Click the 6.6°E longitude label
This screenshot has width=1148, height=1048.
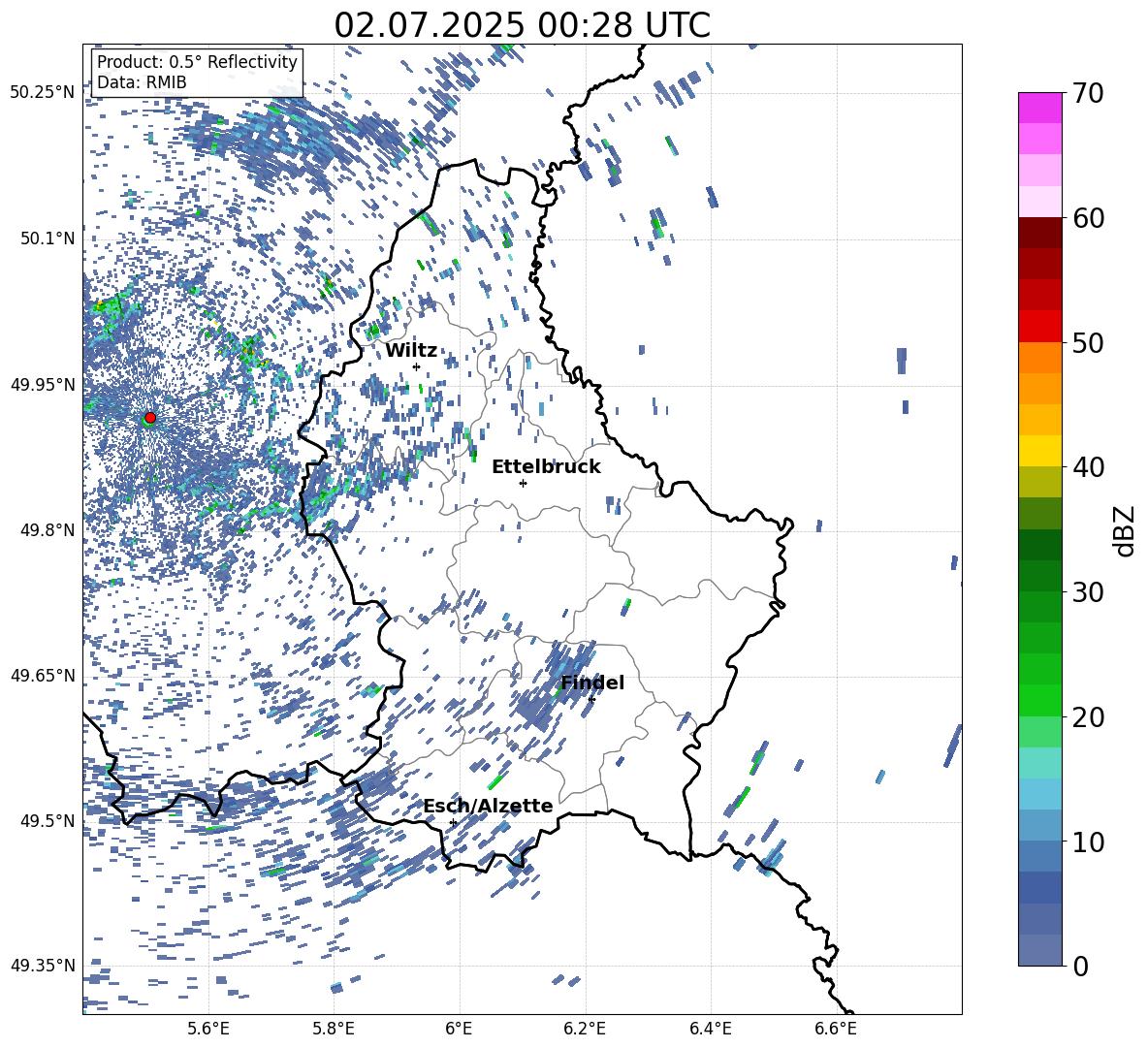coord(836,1029)
